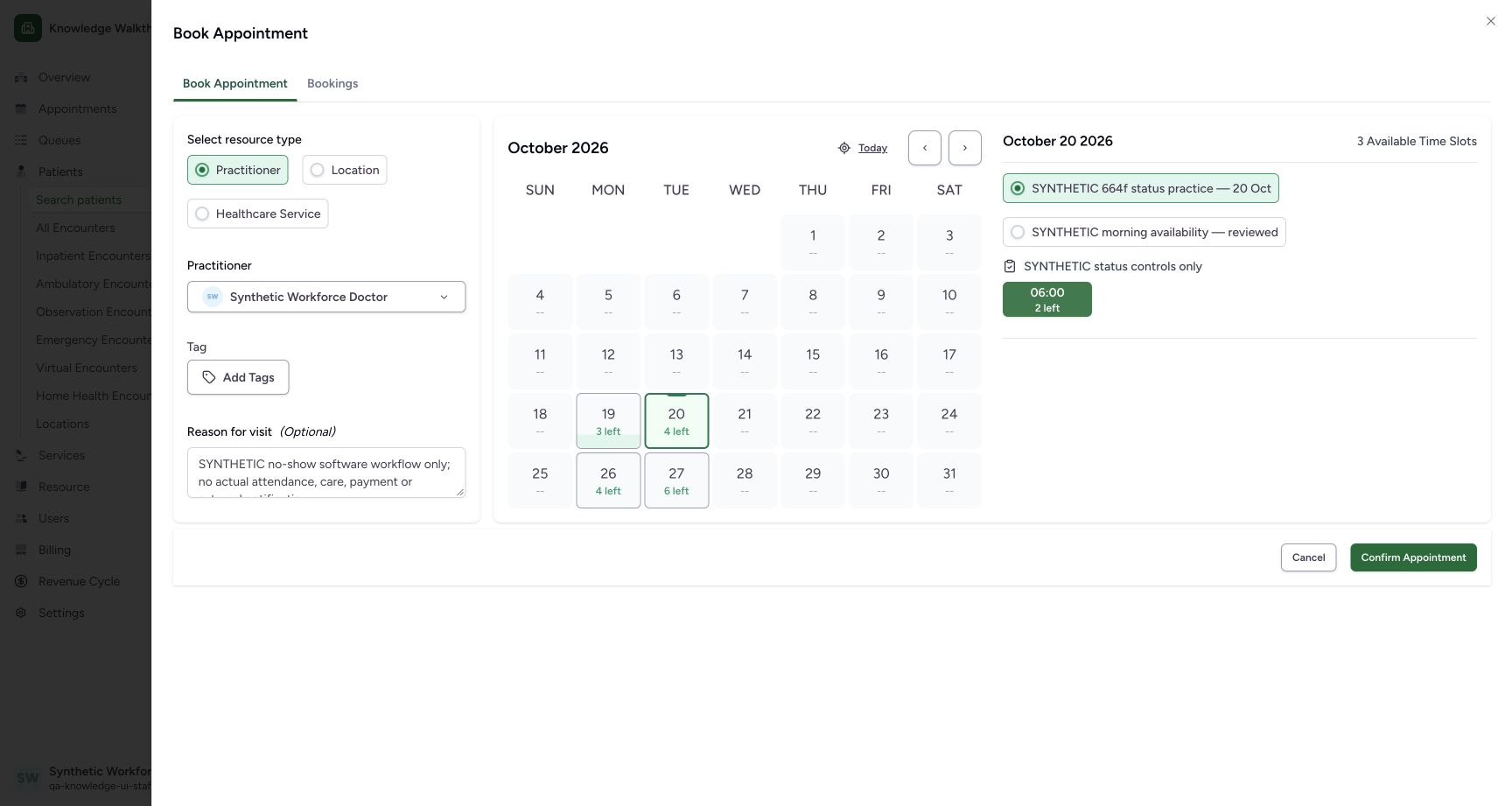Click the '3 Available Time Slots' text
Image resolution: width=1512 pixels, height=806 pixels.
click(x=1417, y=141)
